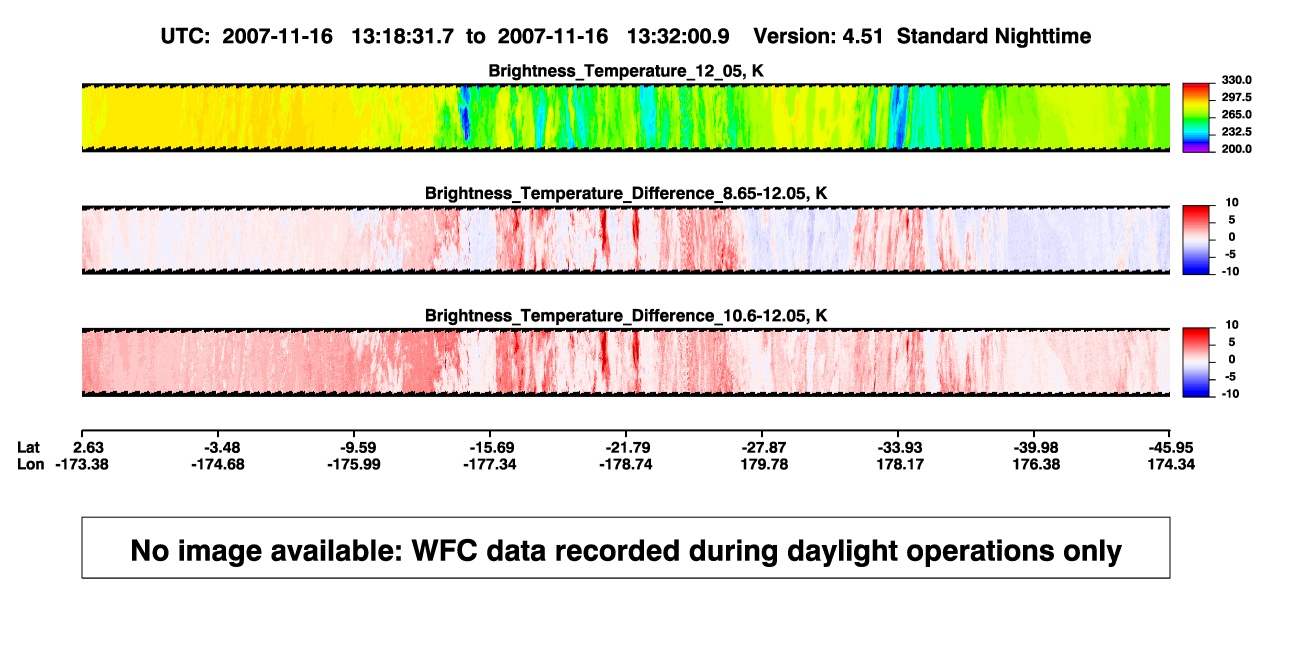Click longitude value -174.68
Image resolution: width=1300 pixels, height=667 pixels.
[x=217, y=464]
